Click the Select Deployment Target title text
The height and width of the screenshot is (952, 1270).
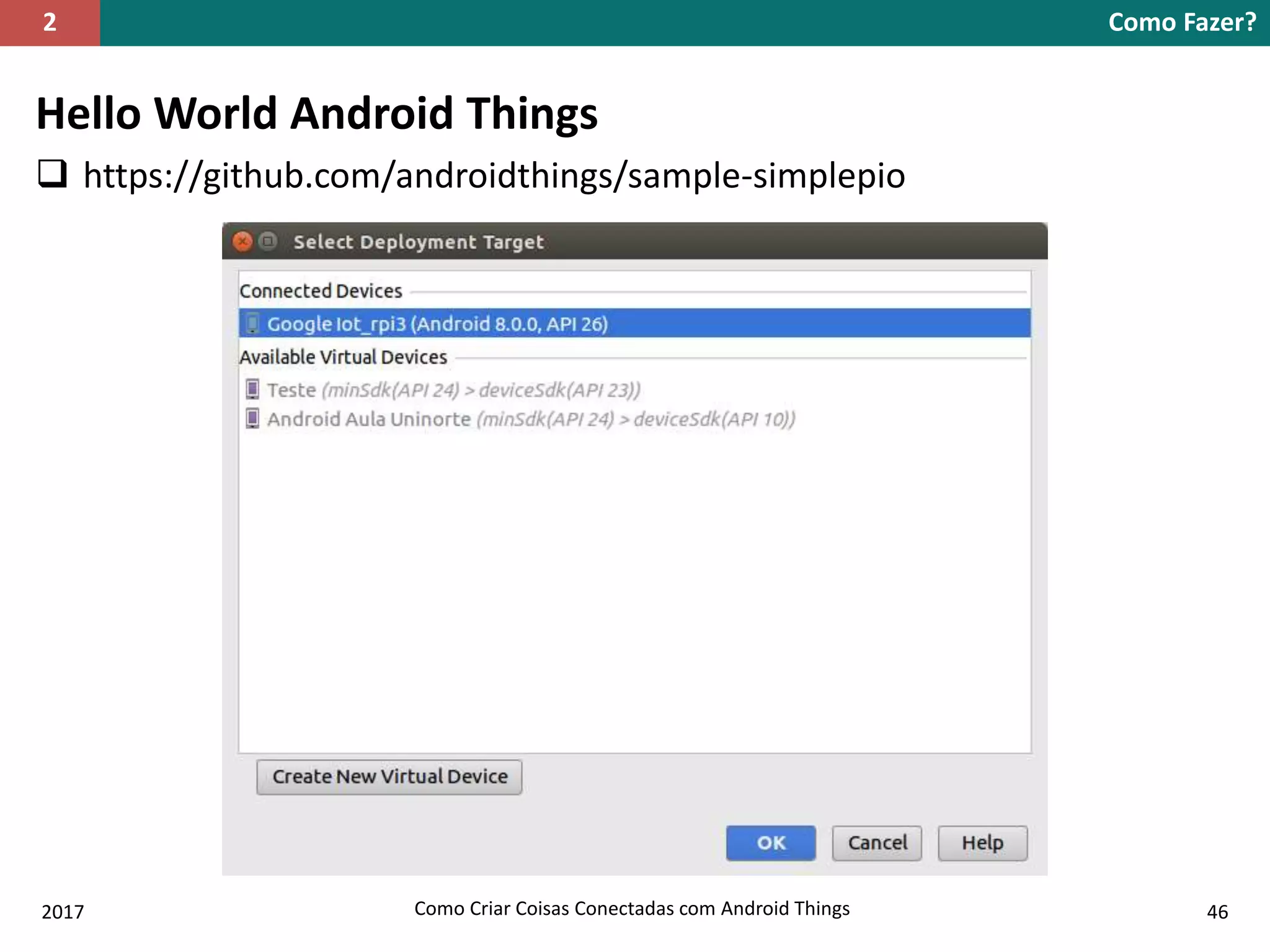pos(419,242)
